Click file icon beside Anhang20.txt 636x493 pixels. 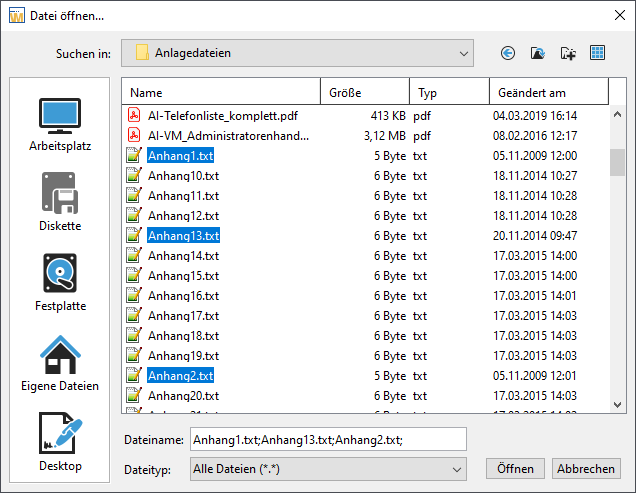pos(134,395)
